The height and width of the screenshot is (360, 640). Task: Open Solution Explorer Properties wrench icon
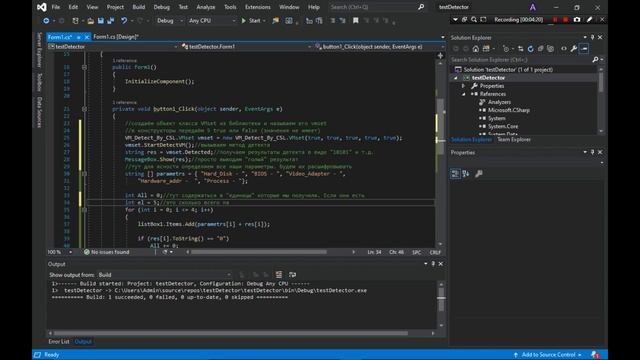tap(574, 49)
